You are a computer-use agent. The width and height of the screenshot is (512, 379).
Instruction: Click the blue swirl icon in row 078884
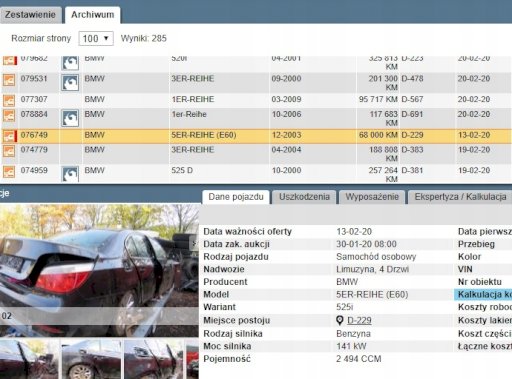click(70, 118)
